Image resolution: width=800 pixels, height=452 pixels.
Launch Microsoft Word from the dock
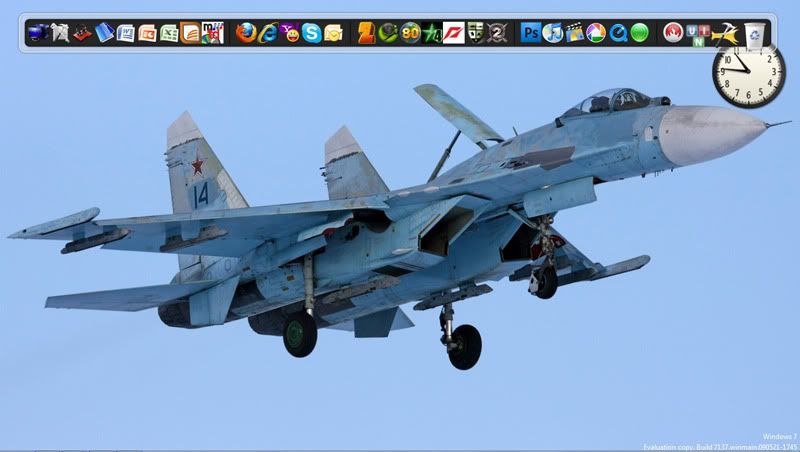click(126, 33)
